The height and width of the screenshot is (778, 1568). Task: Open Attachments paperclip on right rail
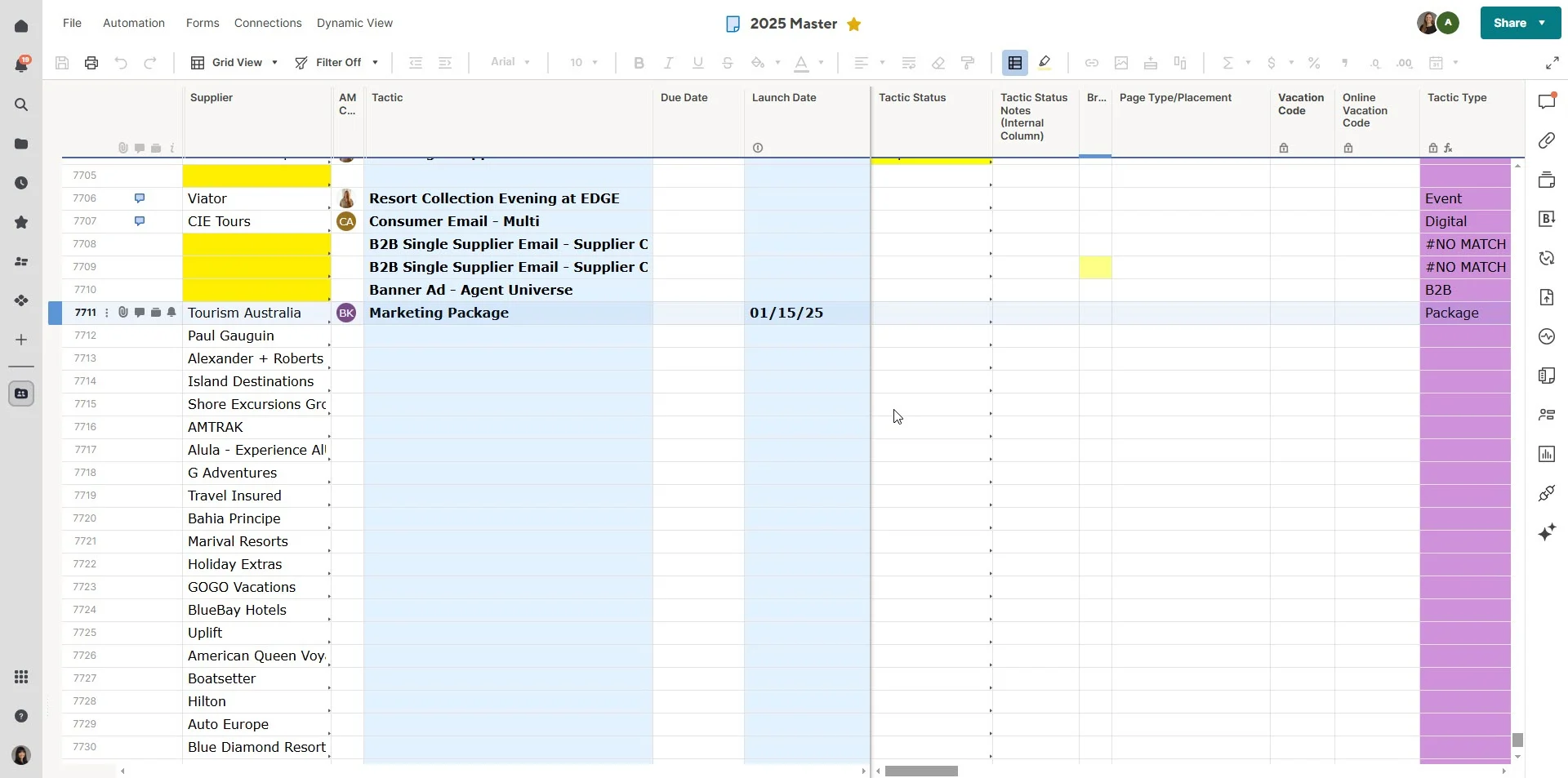(x=1547, y=140)
